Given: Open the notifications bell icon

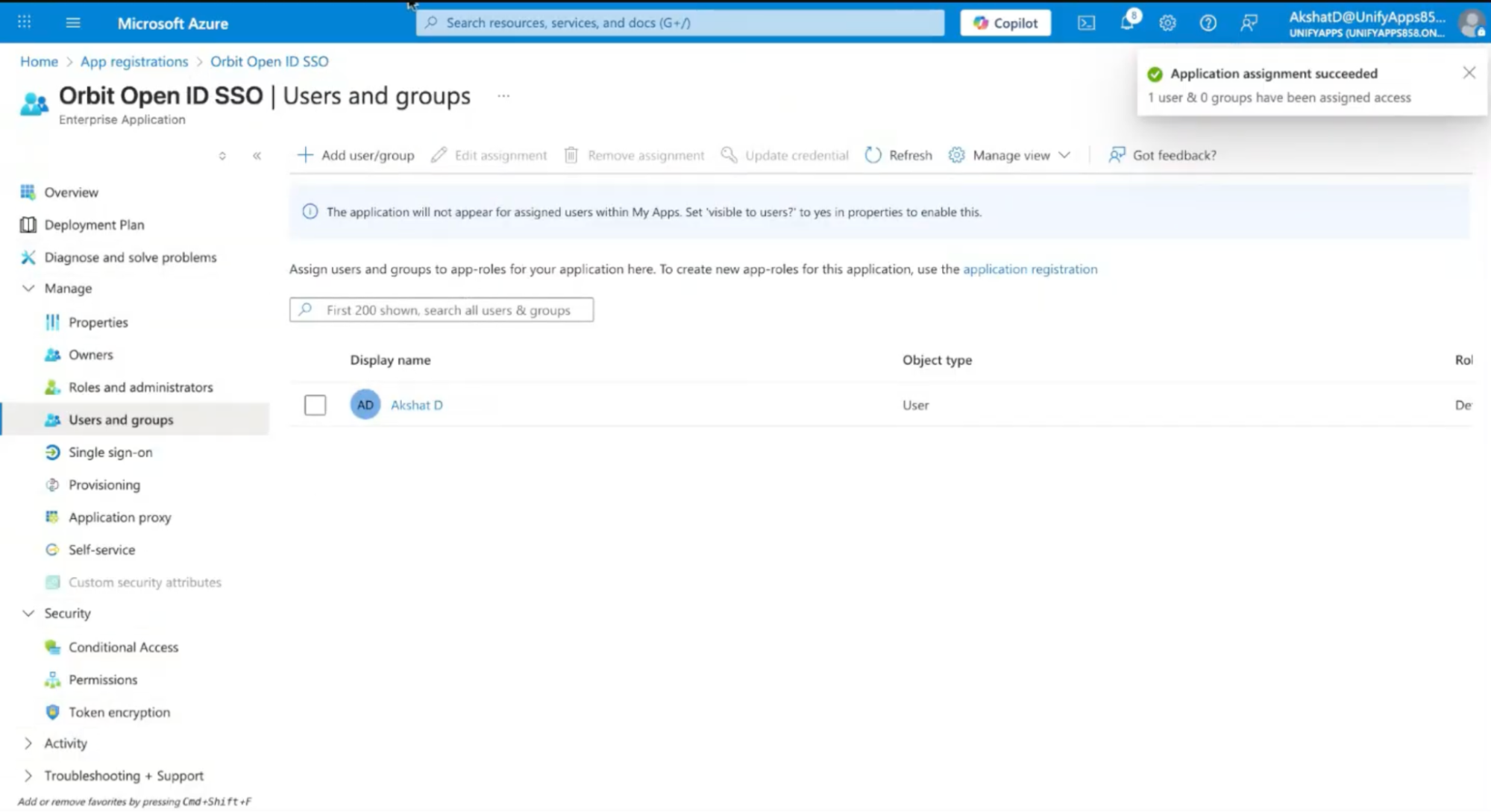Looking at the screenshot, I should 1128,23.
